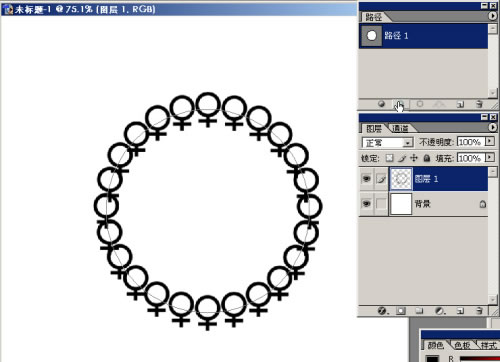Fill path with foreground color icon

click(x=382, y=104)
